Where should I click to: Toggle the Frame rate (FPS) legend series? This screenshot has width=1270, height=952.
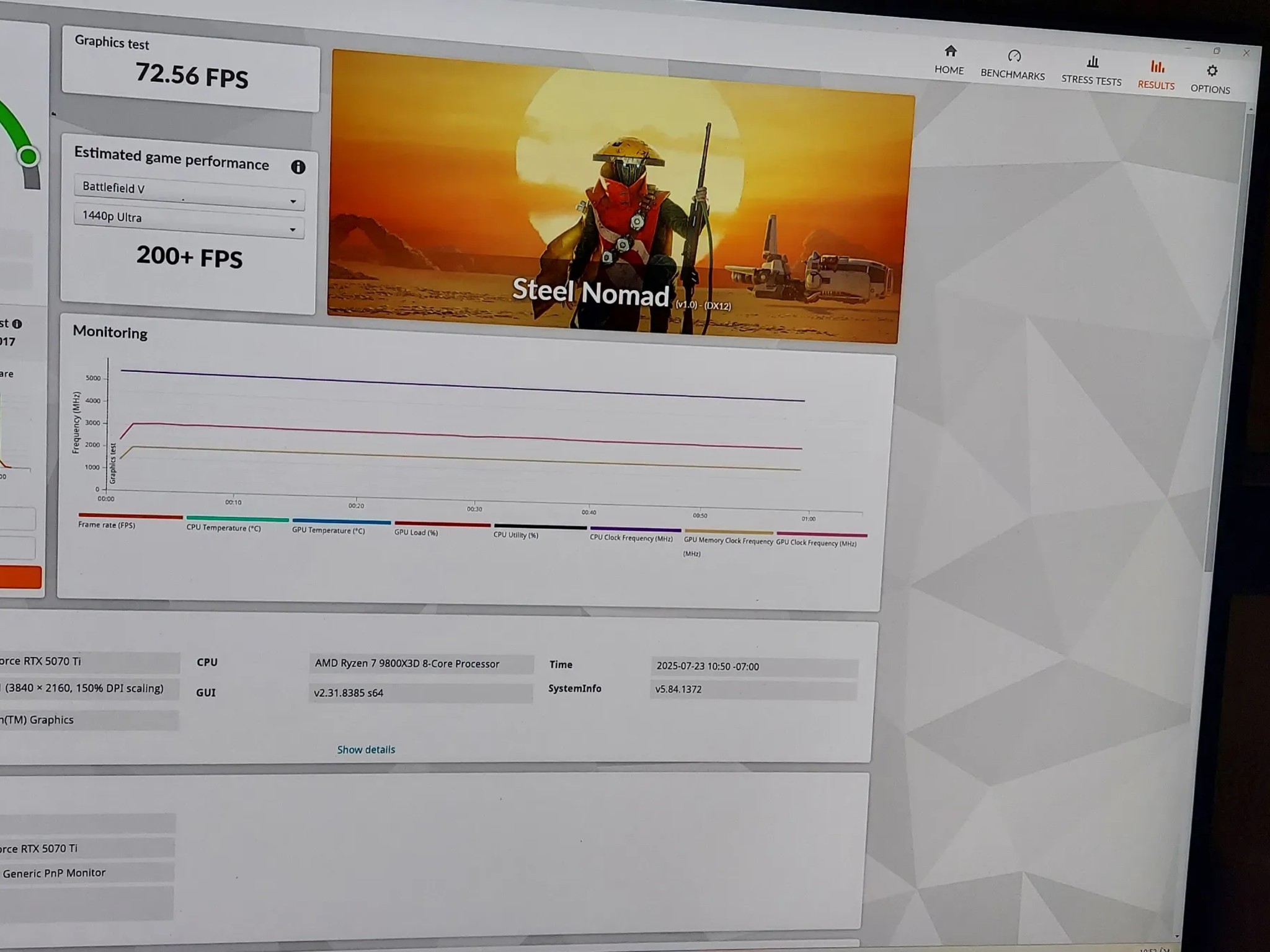(107, 524)
